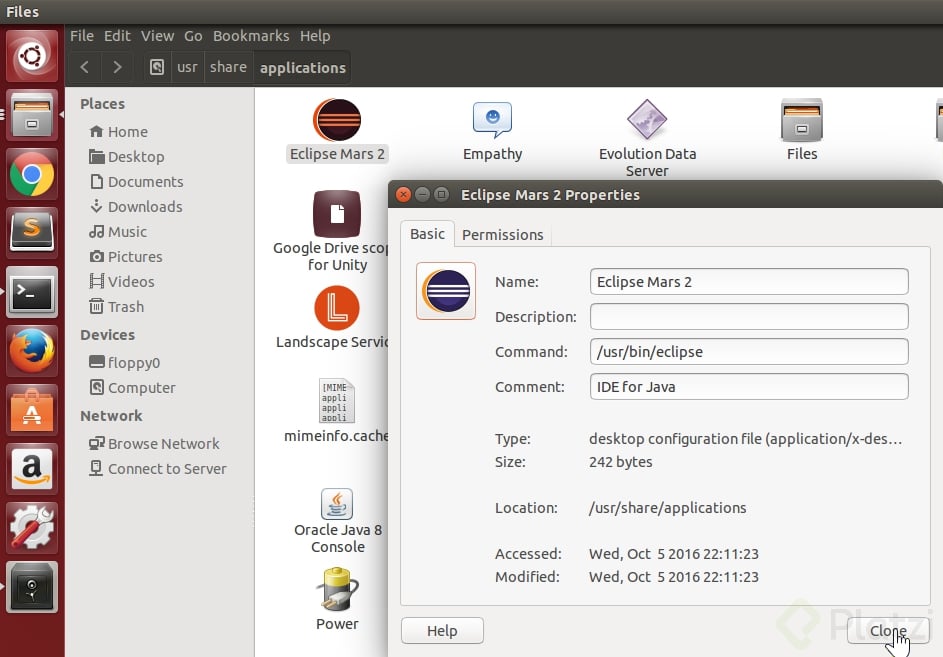
Task: Click the root drive icon in the path bar
Action: click(157, 67)
